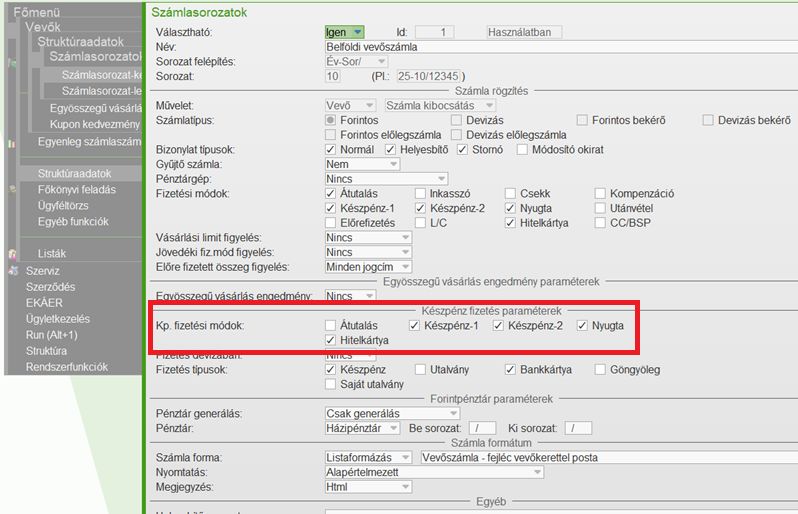
Task: Check Átutalás under Kp. fizetési módok
Action: tap(330, 325)
